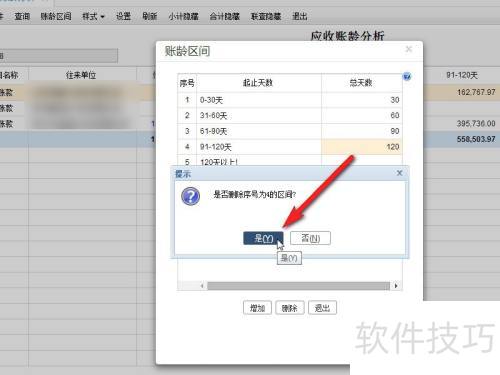500x375 pixels.
Task: Click 退出 in the top toolbar
Action: pyautogui.click(x=300, y=16)
